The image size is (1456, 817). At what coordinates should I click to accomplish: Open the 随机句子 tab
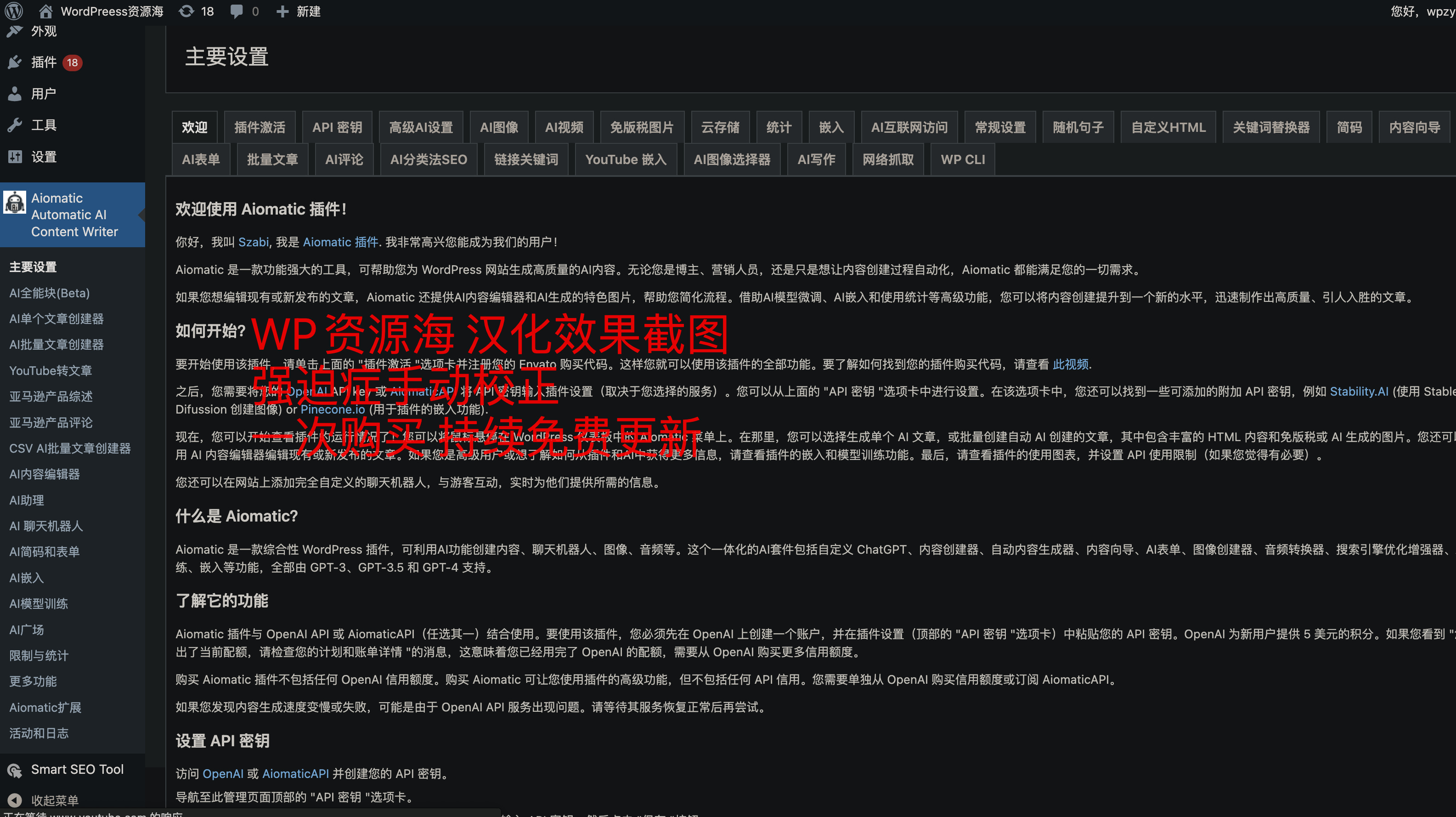[1078, 127]
